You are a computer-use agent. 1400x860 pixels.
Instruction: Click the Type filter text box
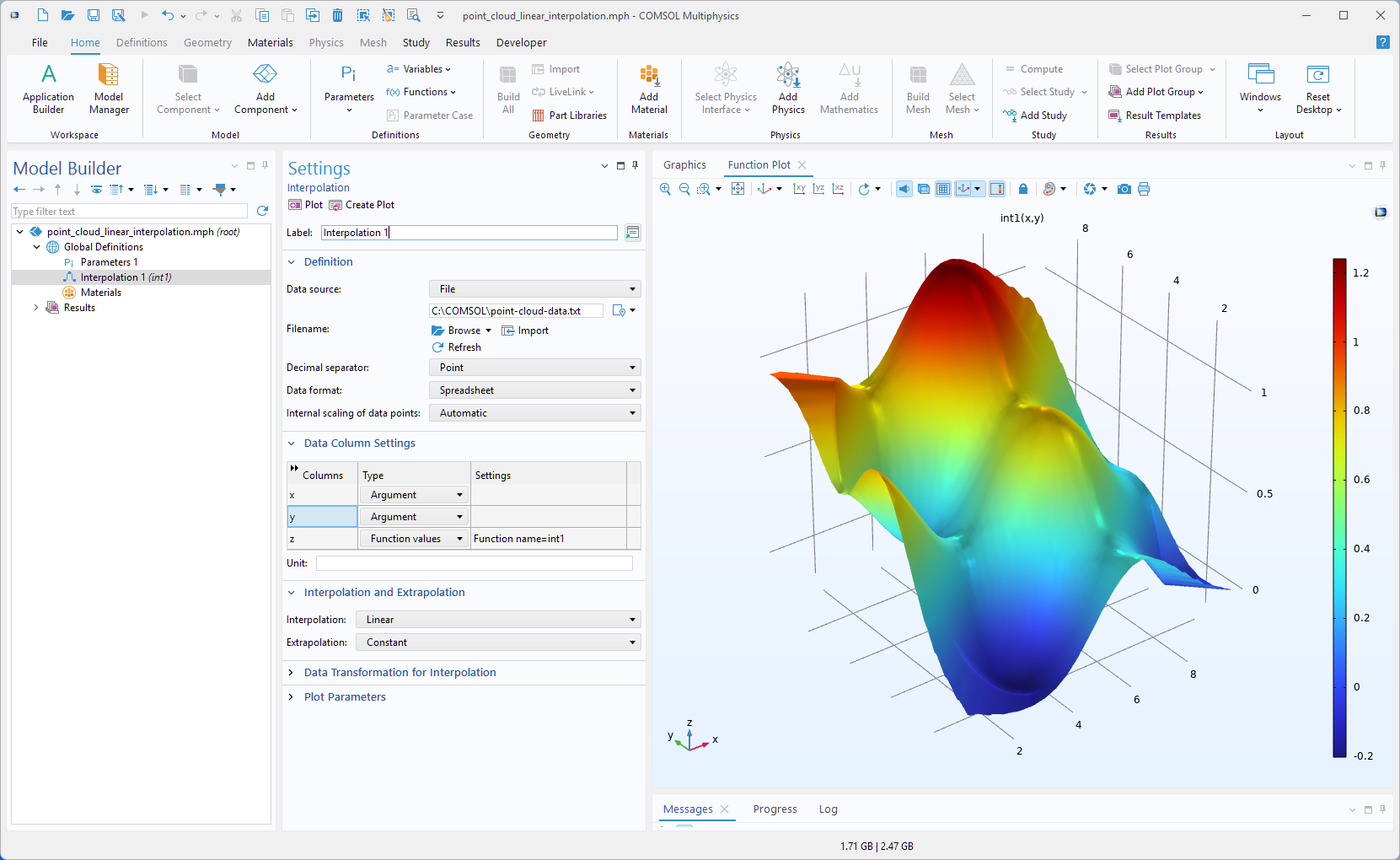pyautogui.click(x=130, y=212)
